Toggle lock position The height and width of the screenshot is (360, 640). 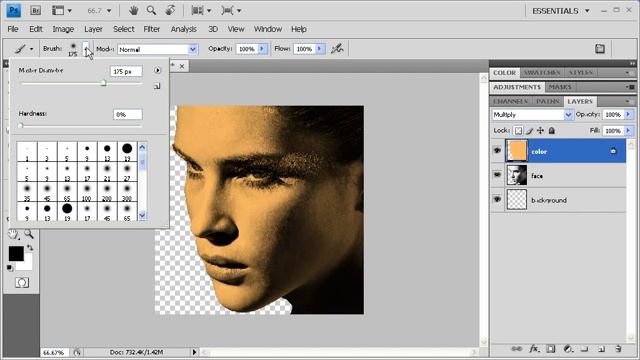540,131
